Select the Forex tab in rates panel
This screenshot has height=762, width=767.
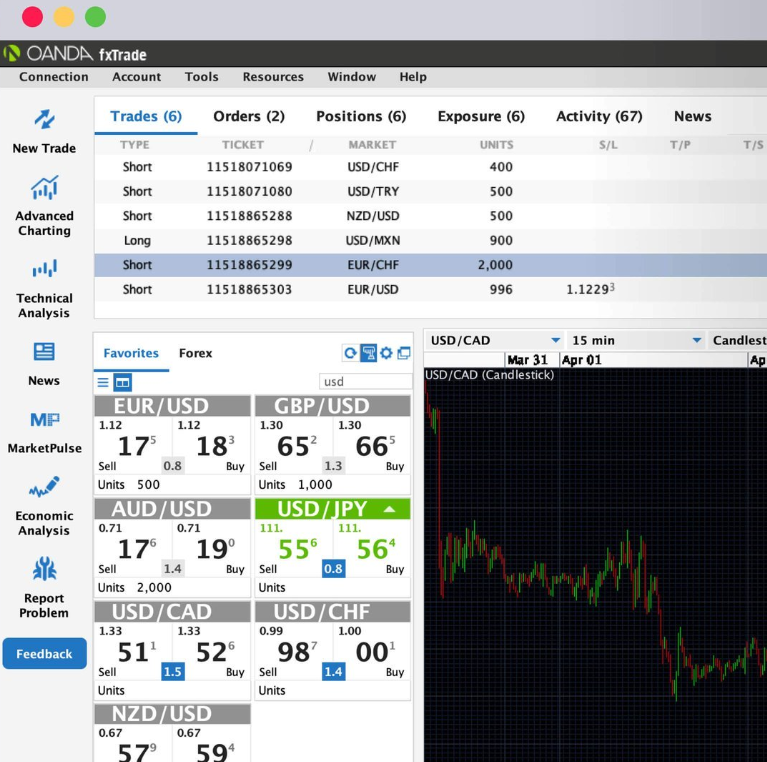click(x=196, y=353)
